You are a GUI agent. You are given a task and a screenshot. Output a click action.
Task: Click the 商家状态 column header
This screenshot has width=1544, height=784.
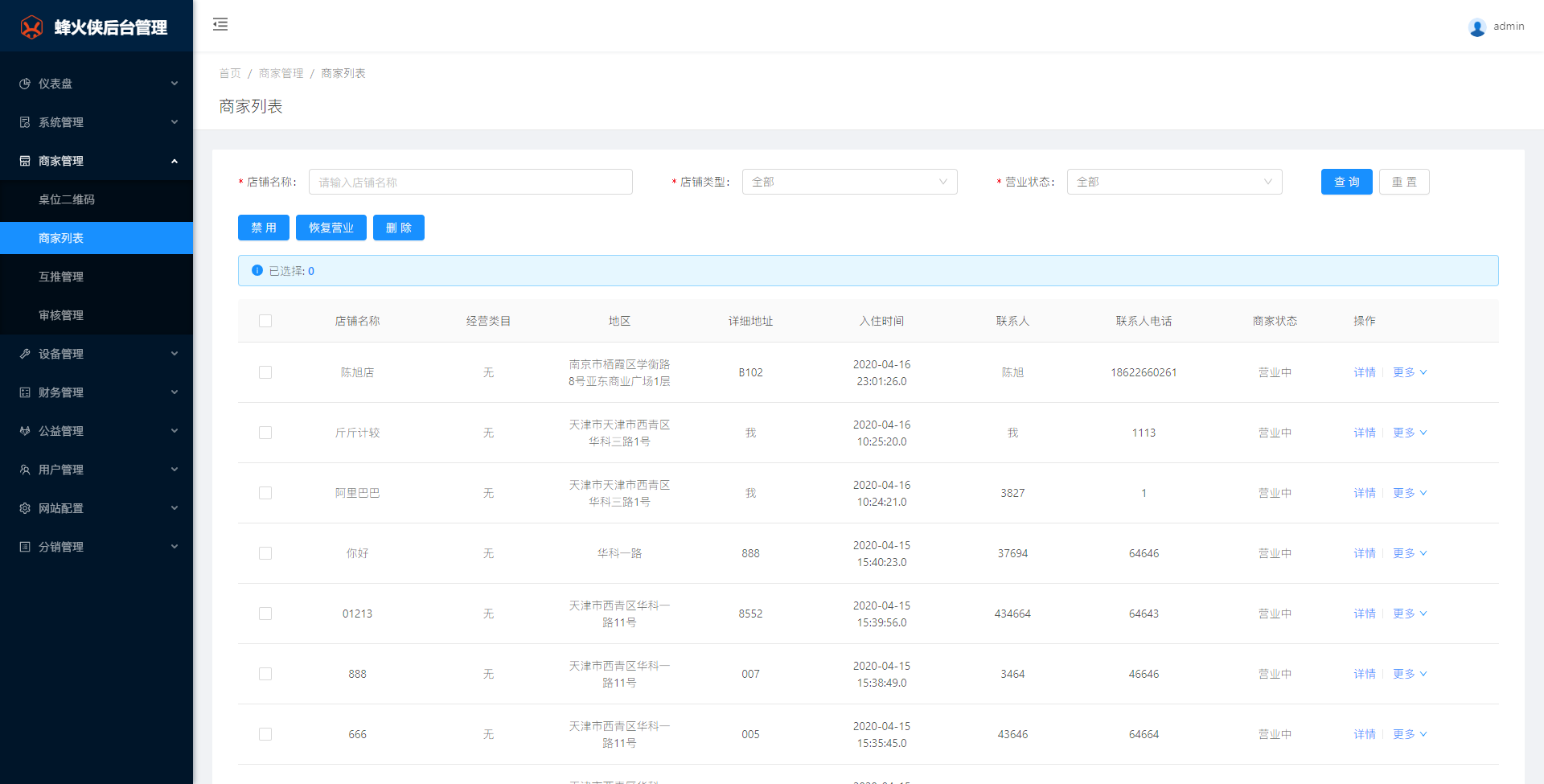click(x=1275, y=321)
